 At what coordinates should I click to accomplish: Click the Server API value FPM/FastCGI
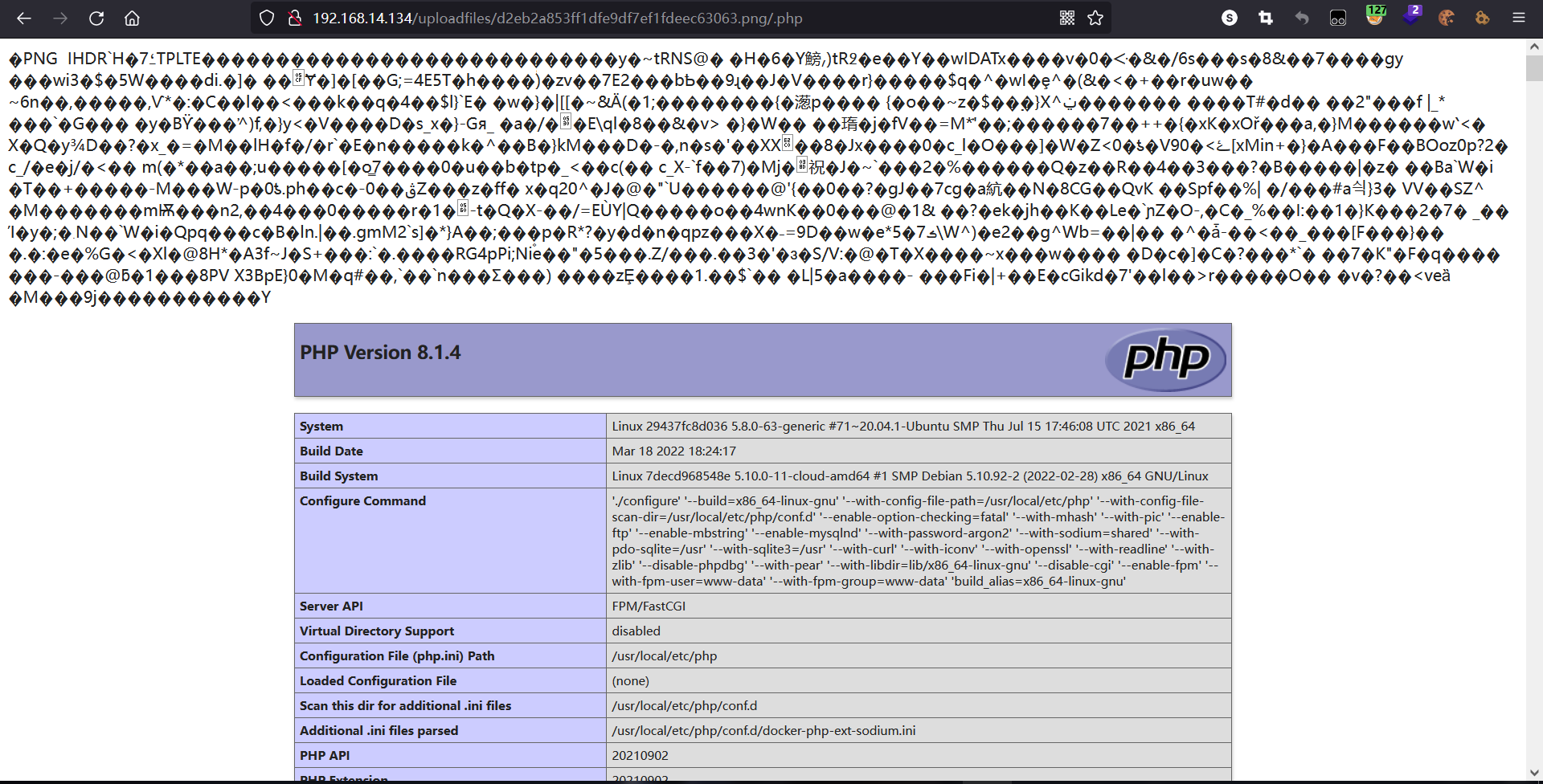click(649, 606)
